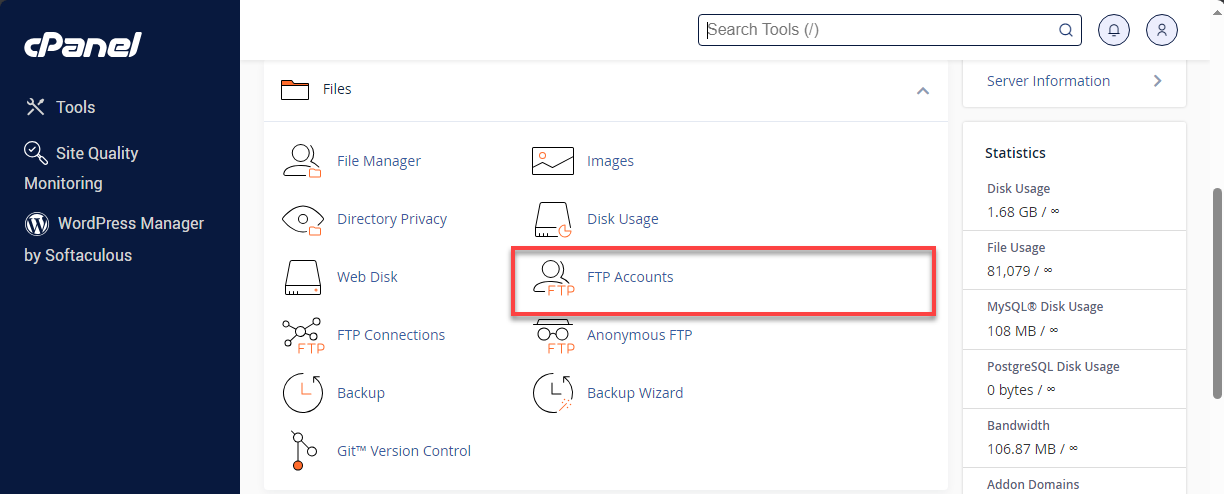Click the "0 bytes / ∞" value
The width and height of the screenshot is (1224, 494).
tap(1021, 389)
